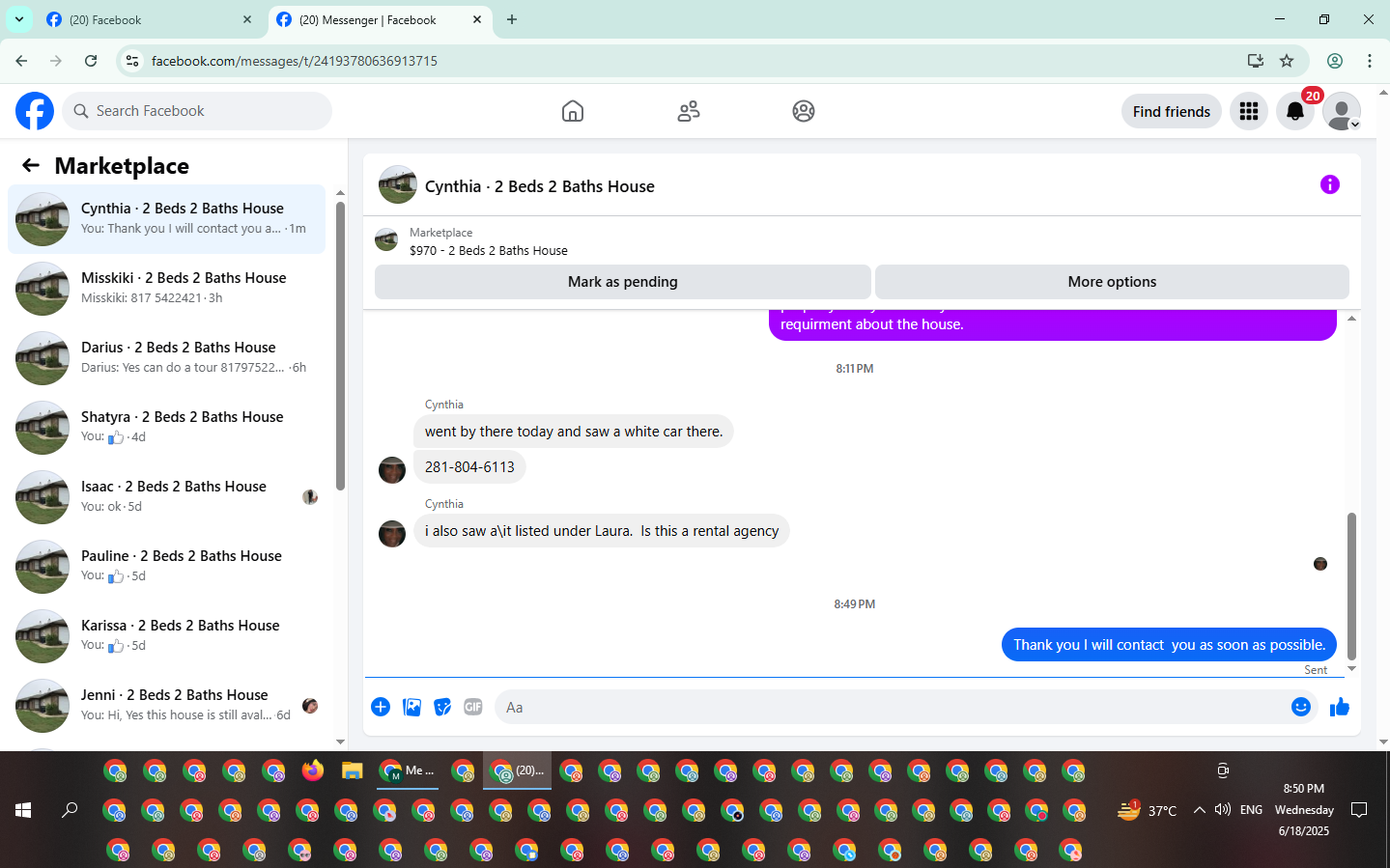1390x868 pixels.
Task: Click the chat messages scrollbar
Action: pos(1351,585)
